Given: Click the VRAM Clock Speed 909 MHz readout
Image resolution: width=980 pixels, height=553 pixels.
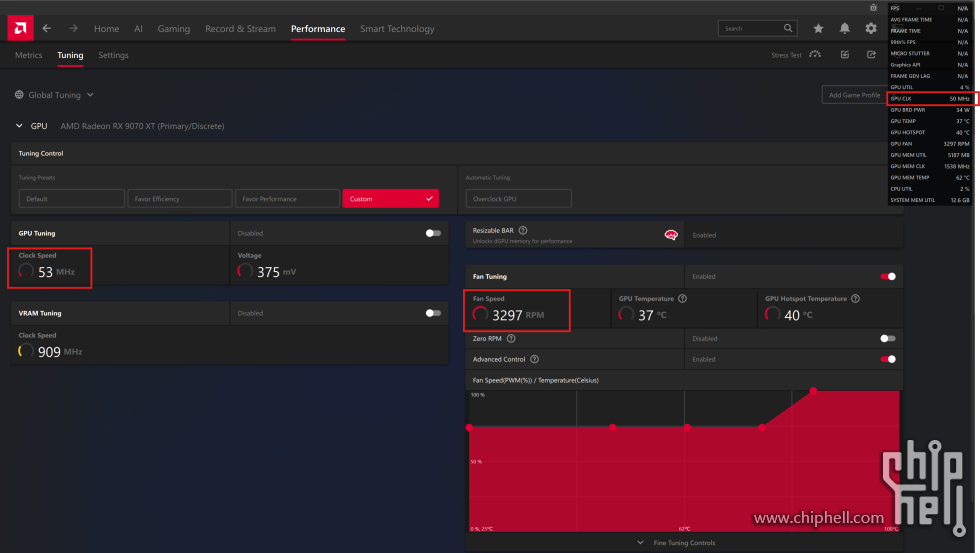Looking at the screenshot, I should (51, 351).
